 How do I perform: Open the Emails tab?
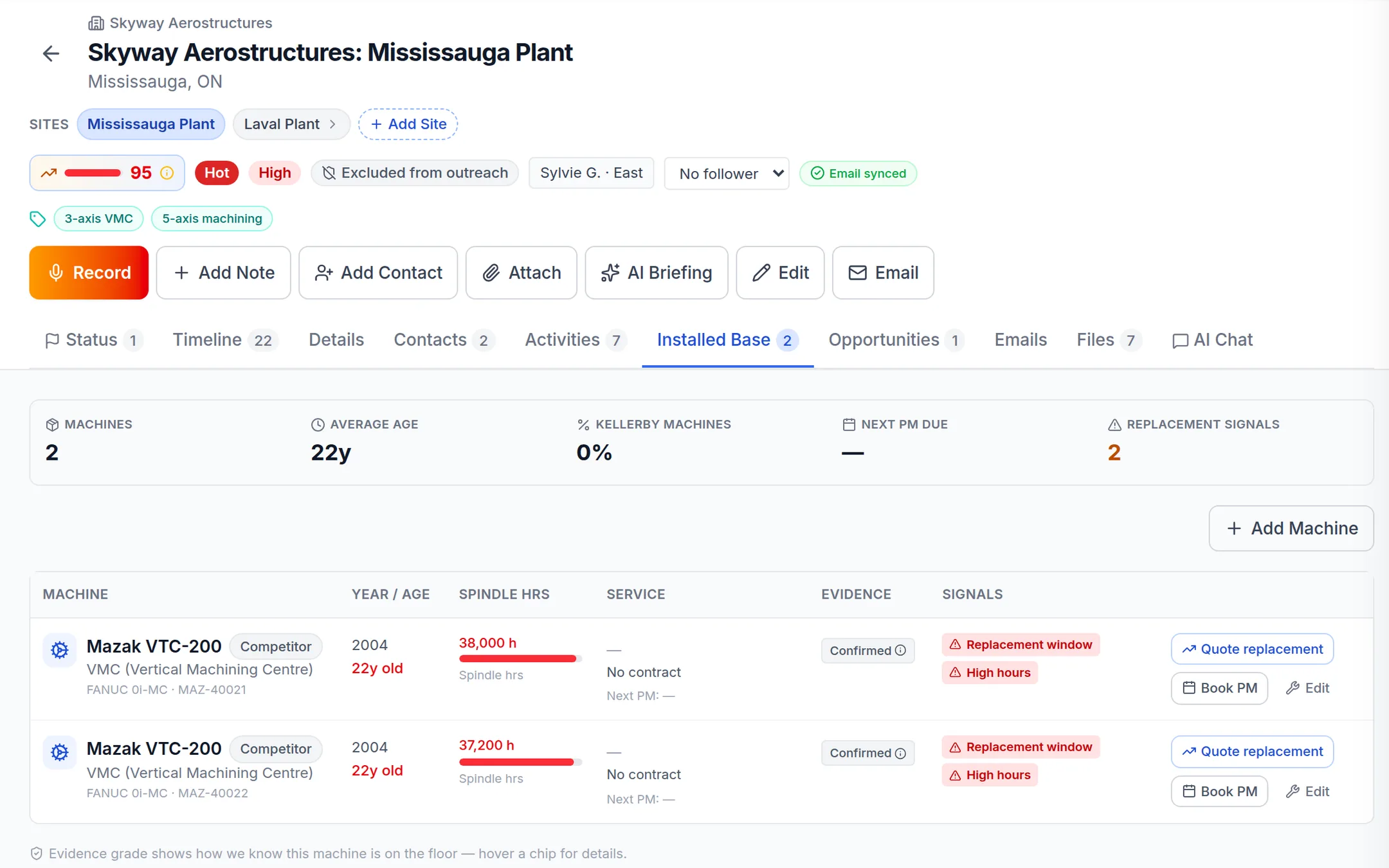(1021, 340)
